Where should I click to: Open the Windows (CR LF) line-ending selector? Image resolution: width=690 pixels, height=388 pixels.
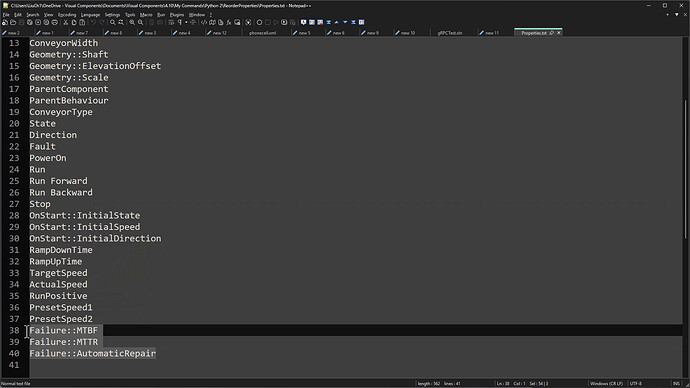tap(606, 384)
